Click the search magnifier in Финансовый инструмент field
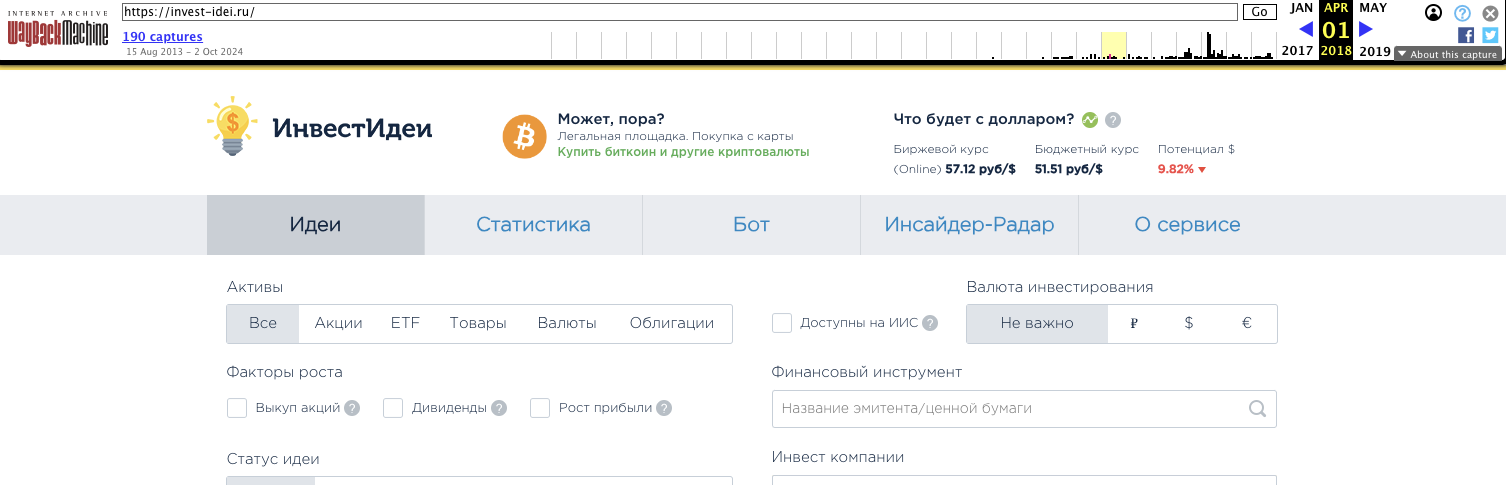This screenshot has height=485, width=1506. [x=1257, y=408]
